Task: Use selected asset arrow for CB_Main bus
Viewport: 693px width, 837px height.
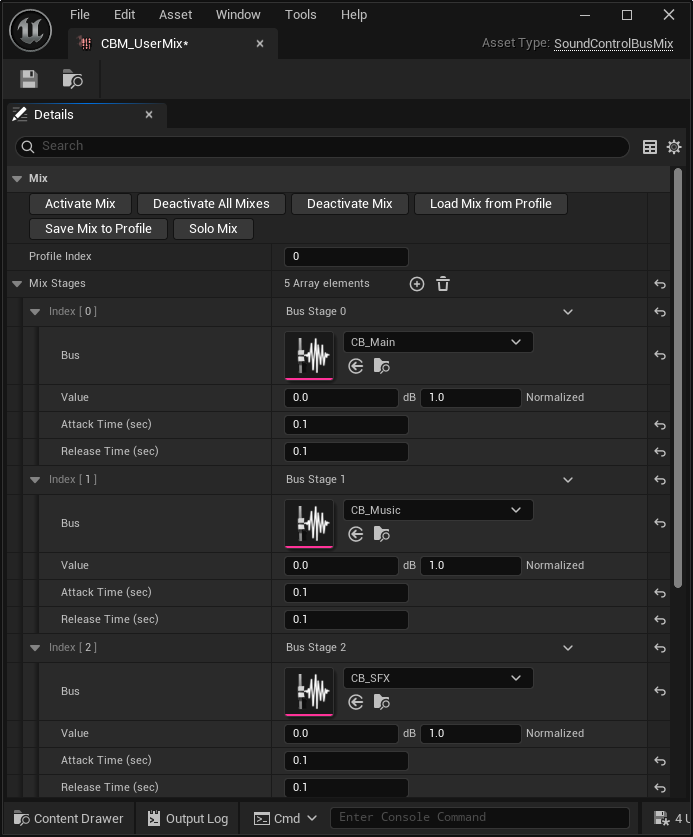Action: click(x=356, y=367)
